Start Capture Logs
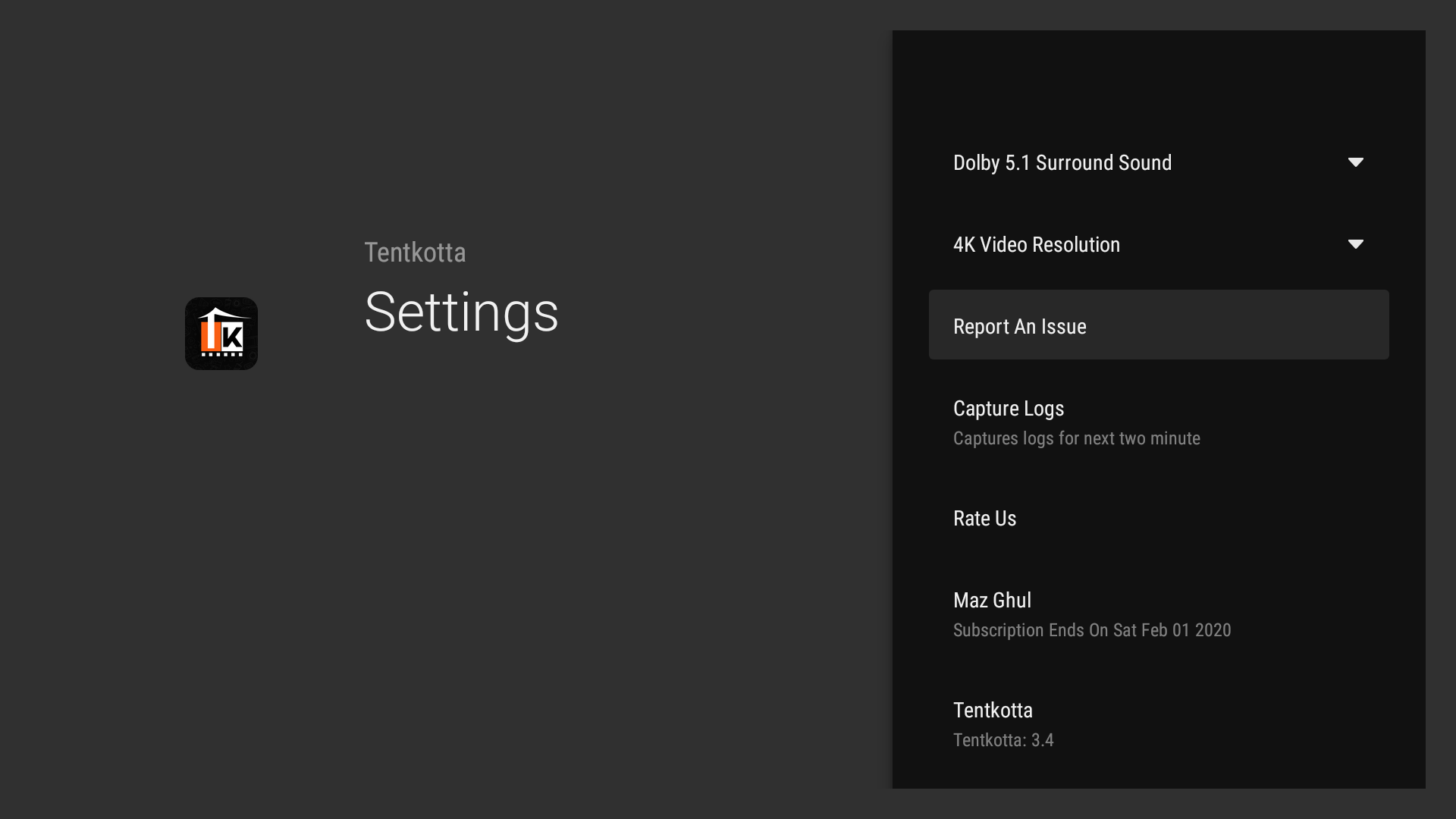The width and height of the screenshot is (1456, 819). tap(1008, 409)
